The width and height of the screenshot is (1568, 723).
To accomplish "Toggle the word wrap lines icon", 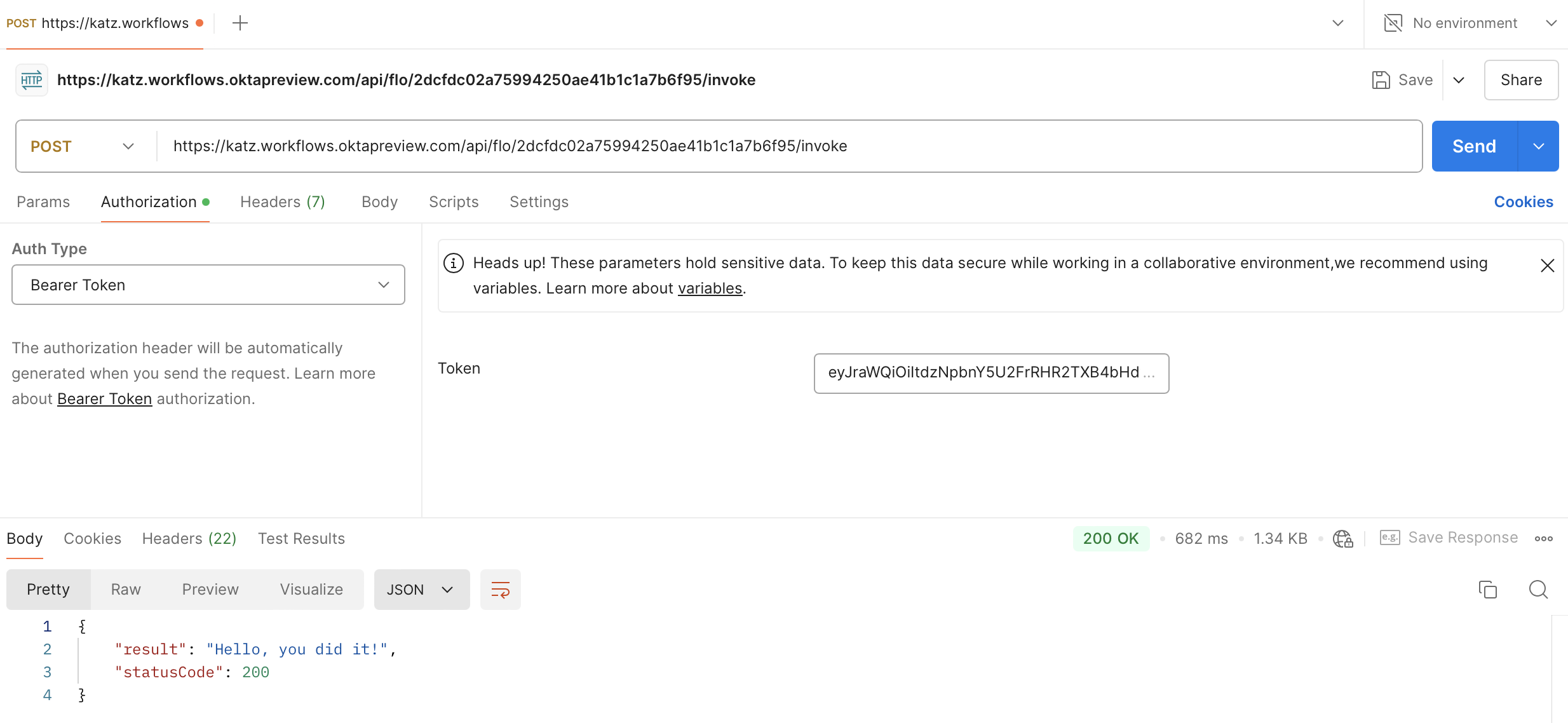I will (500, 590).
